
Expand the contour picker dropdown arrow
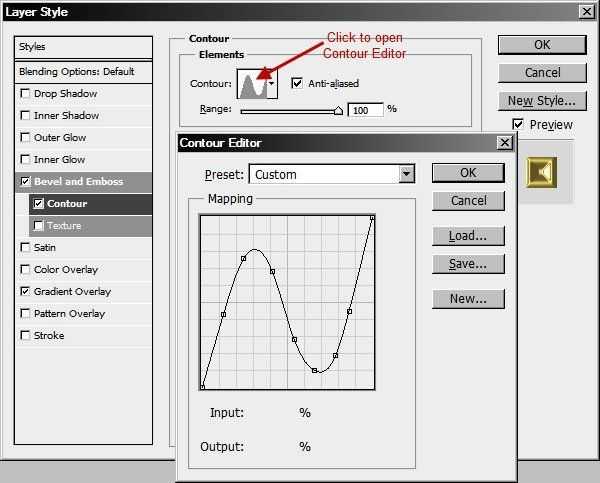pos(272,84)
